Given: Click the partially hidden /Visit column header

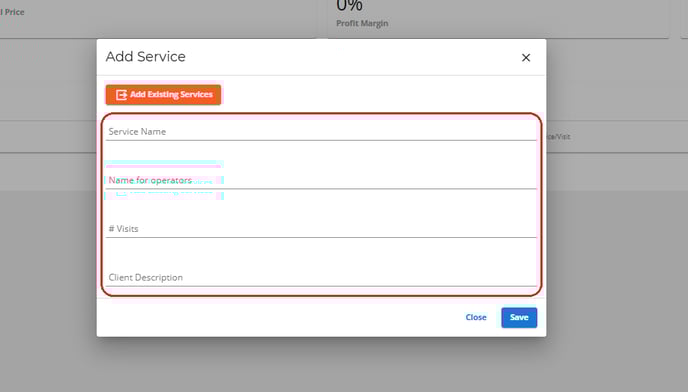Looking at the screenshot, I should pyautogui.click(x=558, y=137).
